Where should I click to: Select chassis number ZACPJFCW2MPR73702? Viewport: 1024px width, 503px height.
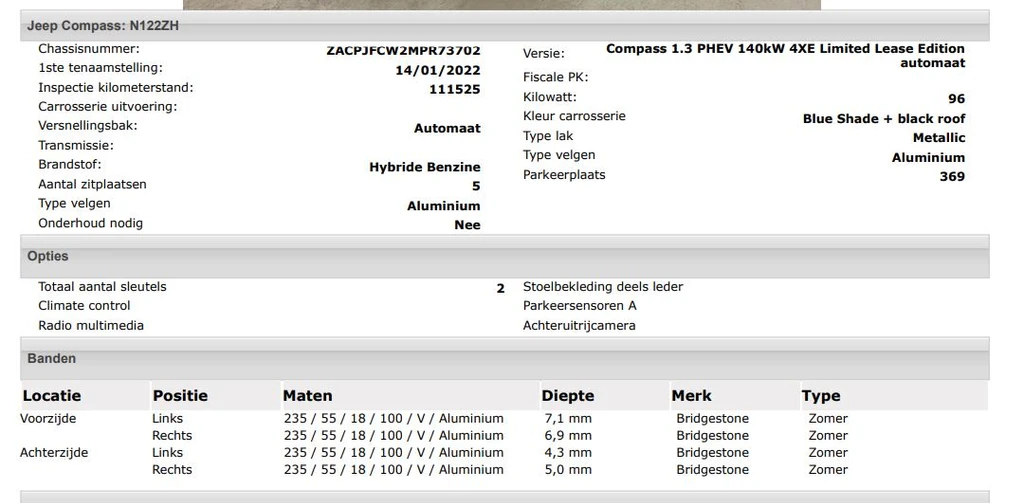click(404, 50)
